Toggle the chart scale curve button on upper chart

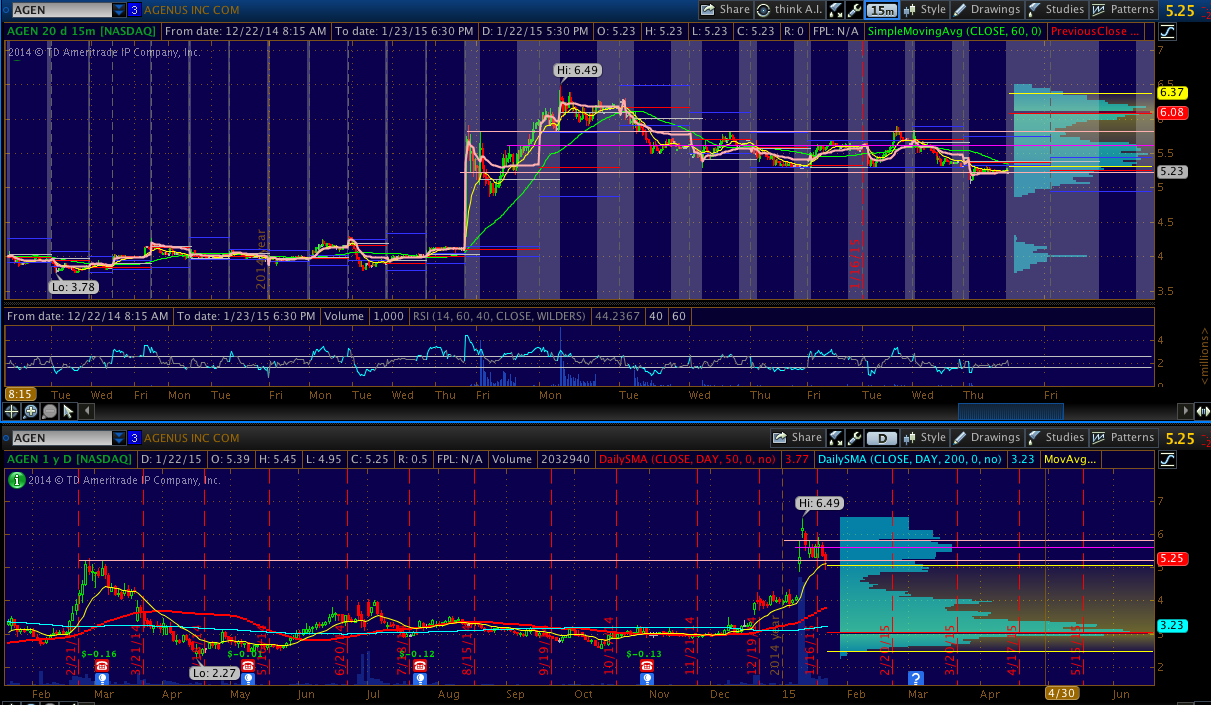coord(1167,31)
